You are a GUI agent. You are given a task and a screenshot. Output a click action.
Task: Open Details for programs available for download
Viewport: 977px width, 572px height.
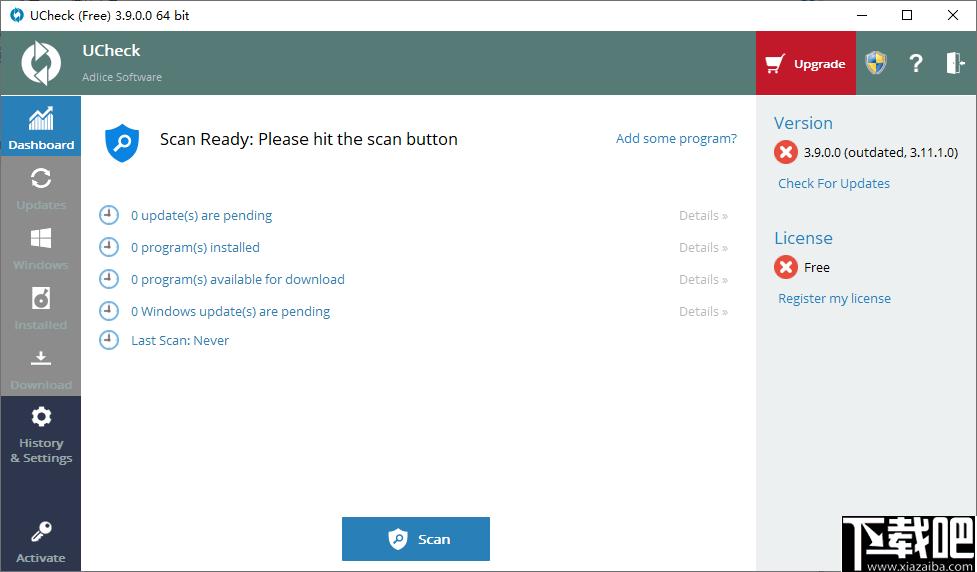tap(703, 279)
